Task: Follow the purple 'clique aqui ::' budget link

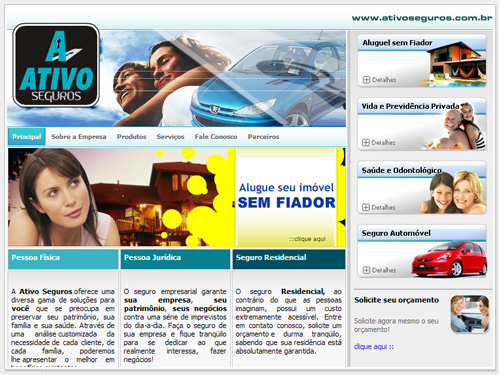Action: click(x=374, y=347)
